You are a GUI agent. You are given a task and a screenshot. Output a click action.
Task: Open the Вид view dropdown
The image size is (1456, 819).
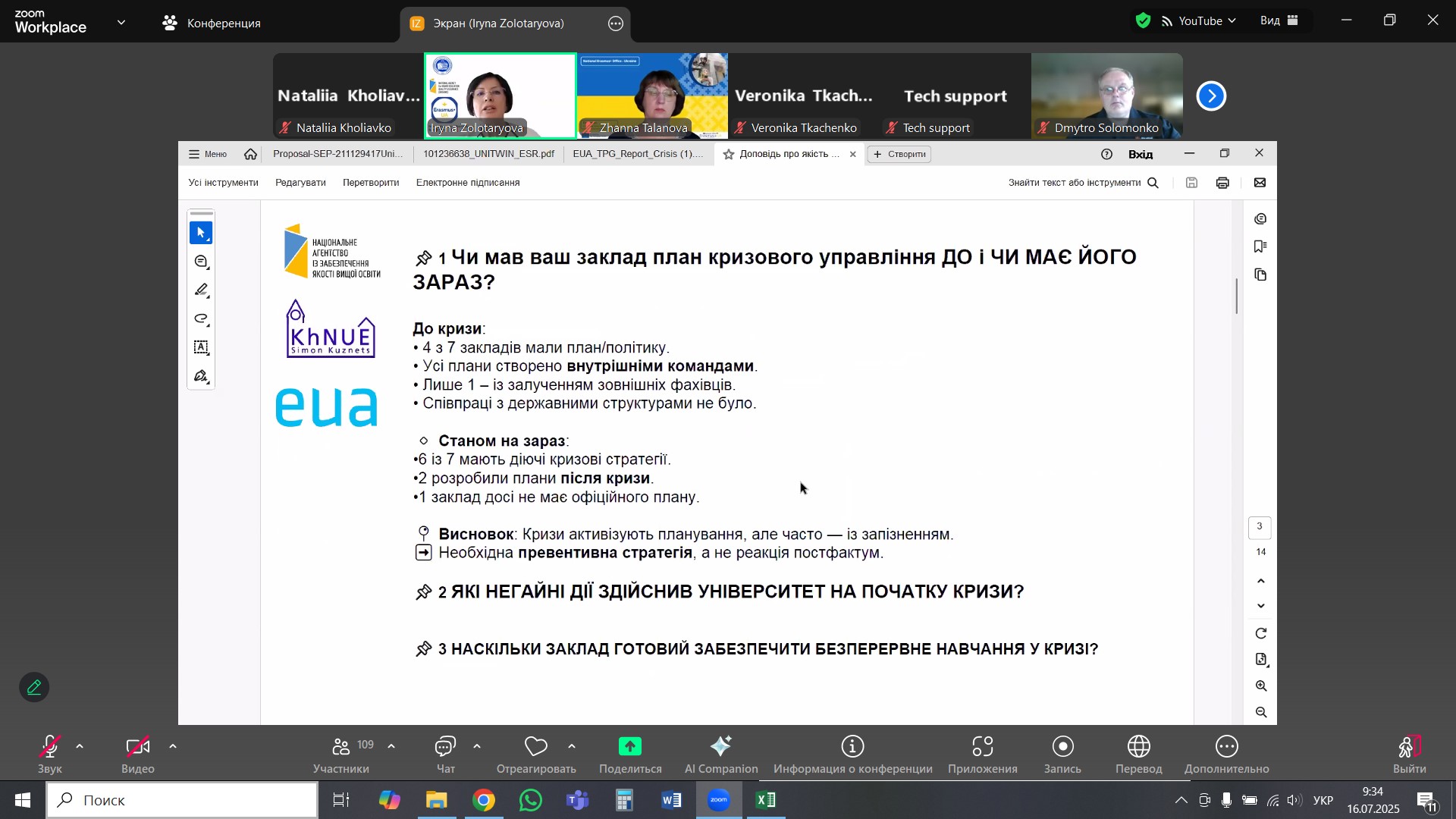tap(1279, 21)
